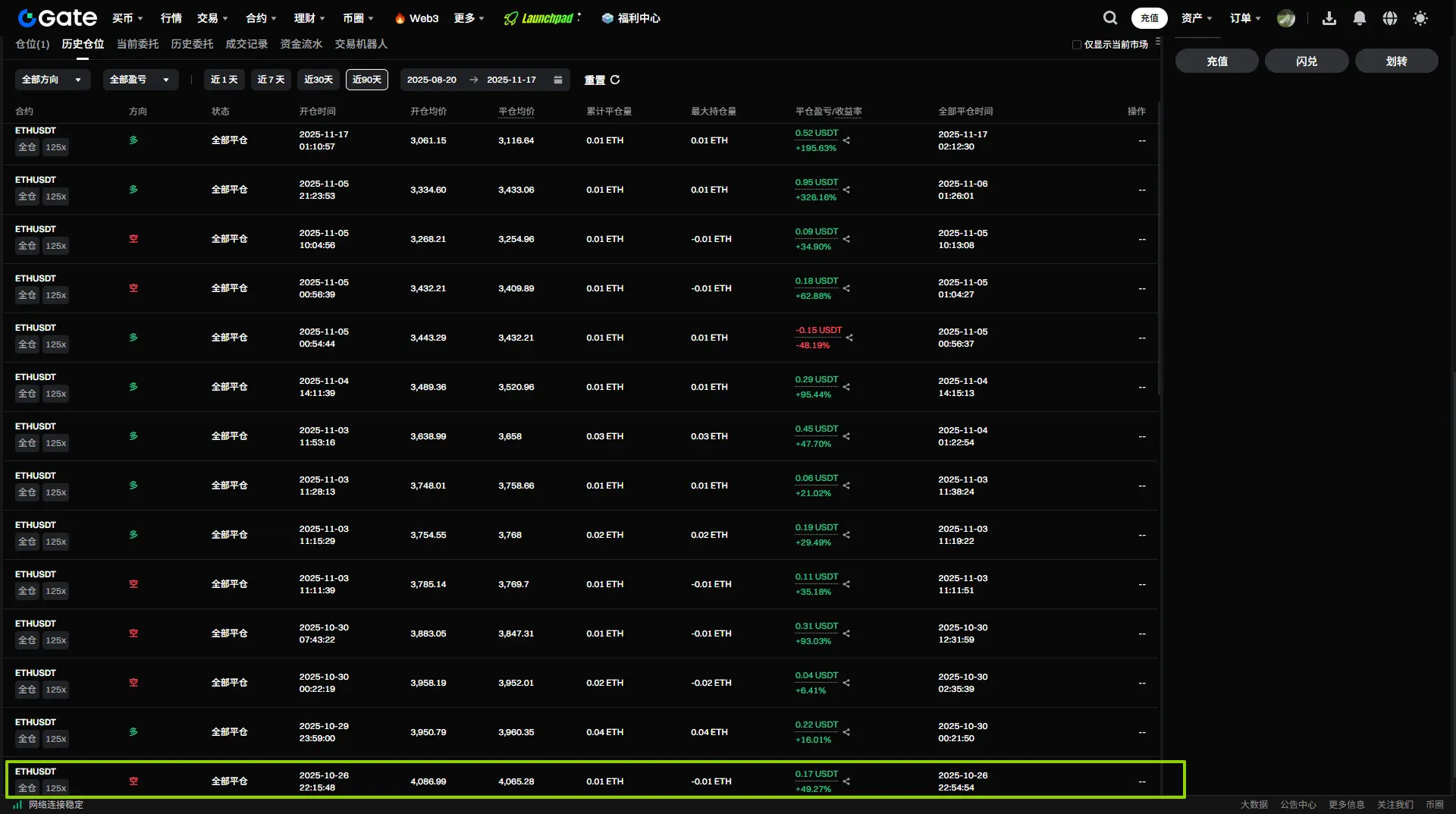Screen dimensions: 1456x814
Task: Click the date range field 2025-08-20 to 2025-11-17
Action: pyautogui.click(x=485, y=80)
